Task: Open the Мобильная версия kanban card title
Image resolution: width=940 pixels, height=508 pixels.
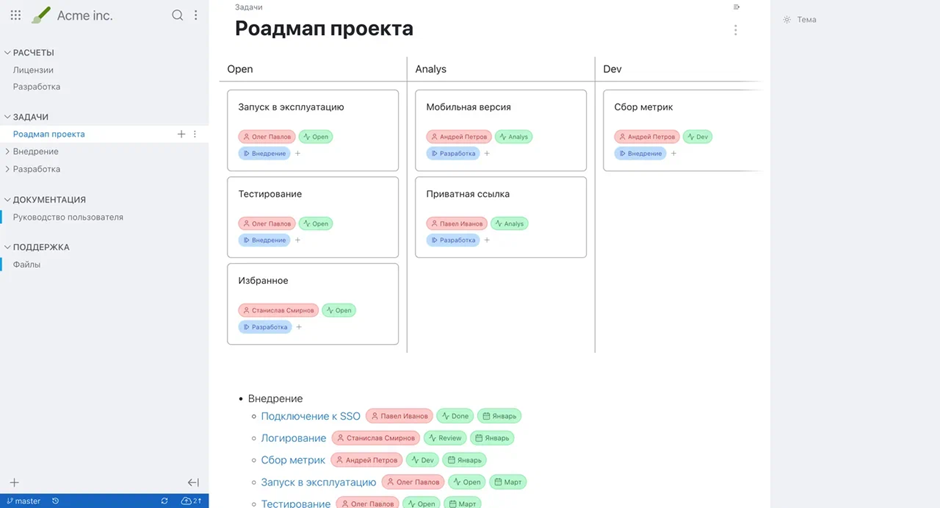Action: 468,107
